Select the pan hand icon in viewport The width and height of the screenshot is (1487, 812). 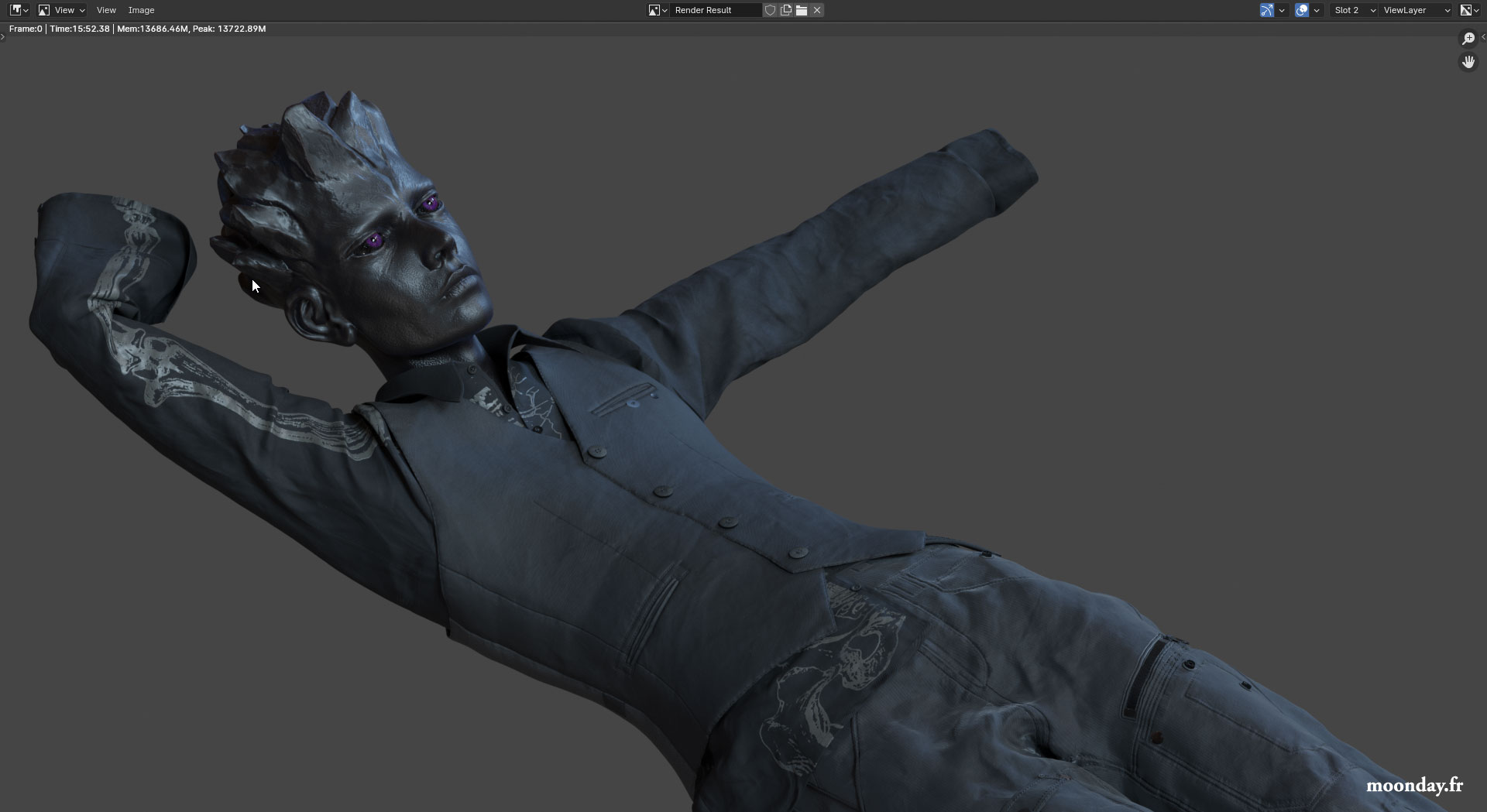point(1468,62)
